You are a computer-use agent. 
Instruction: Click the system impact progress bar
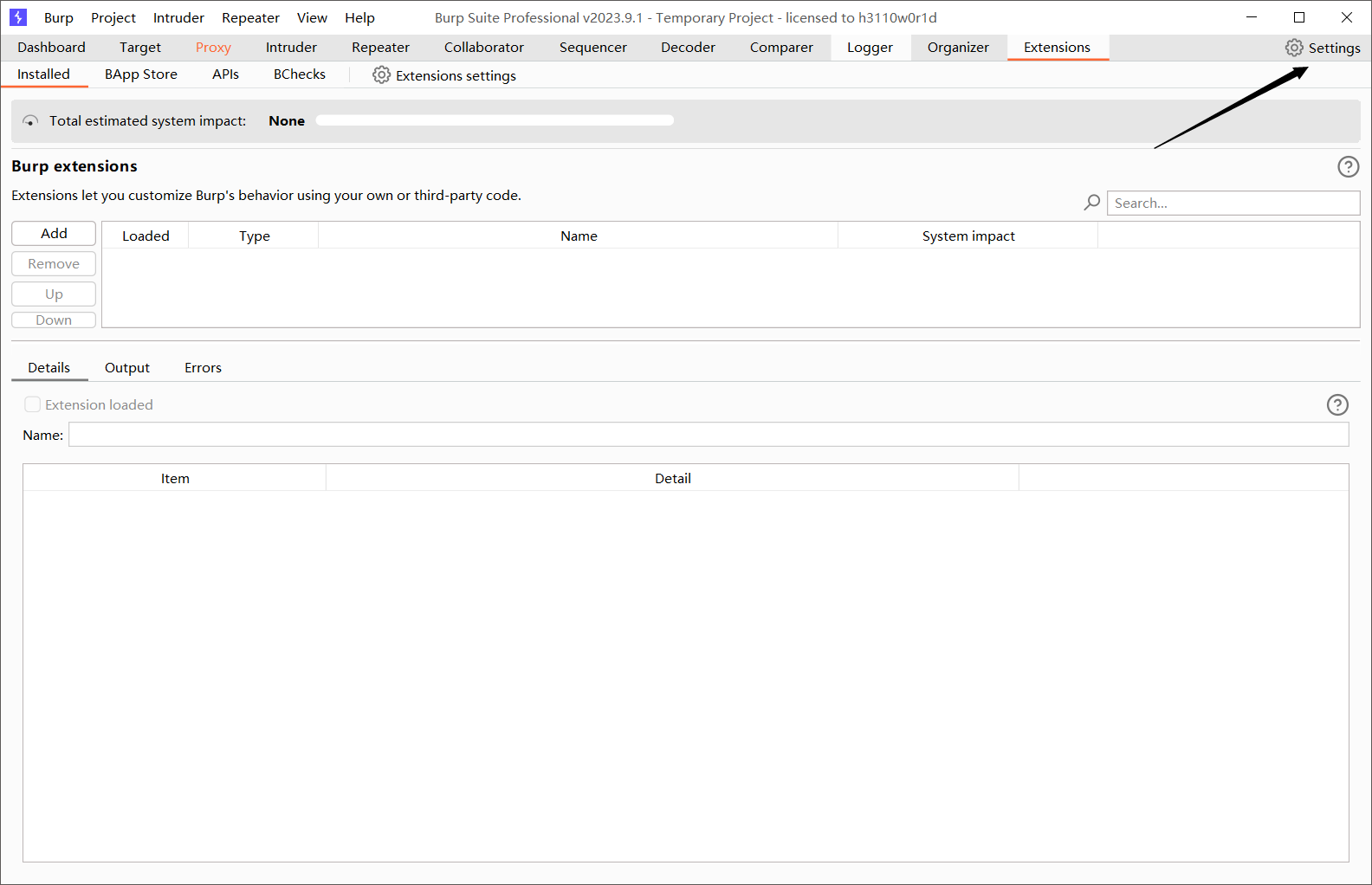(x=495, y=120)
